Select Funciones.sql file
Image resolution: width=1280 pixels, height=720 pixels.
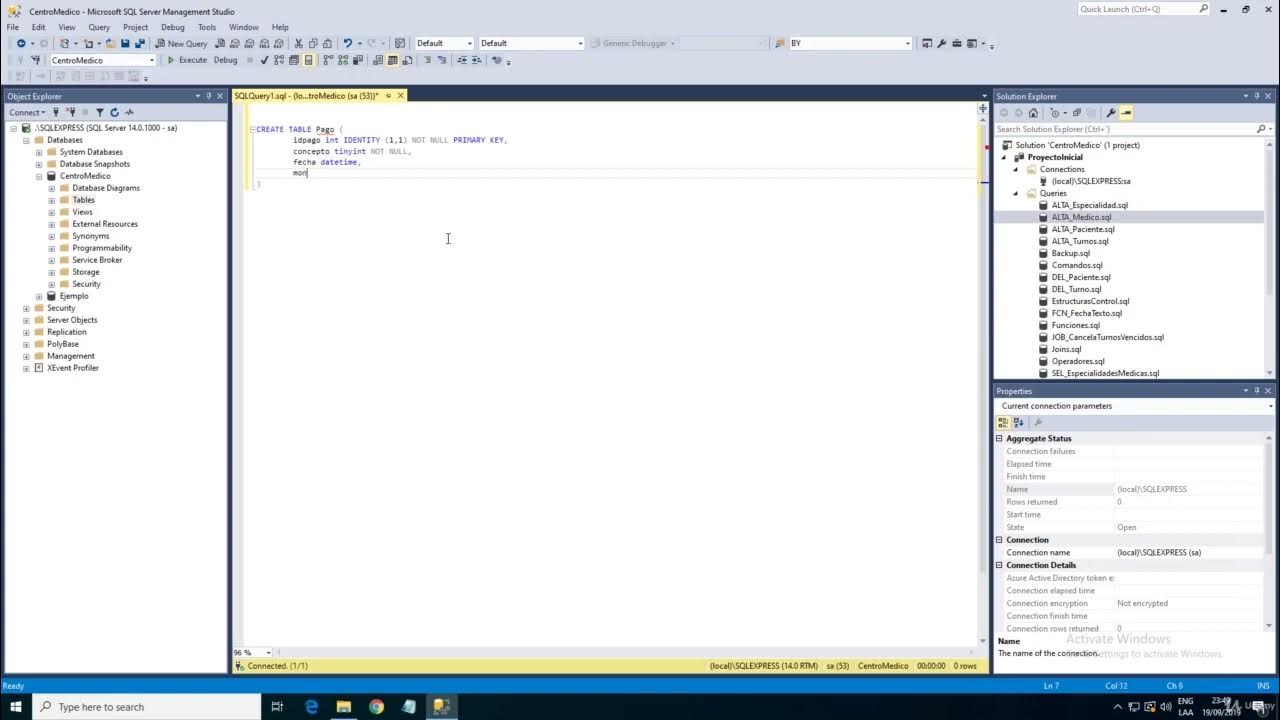(1075, 325)
